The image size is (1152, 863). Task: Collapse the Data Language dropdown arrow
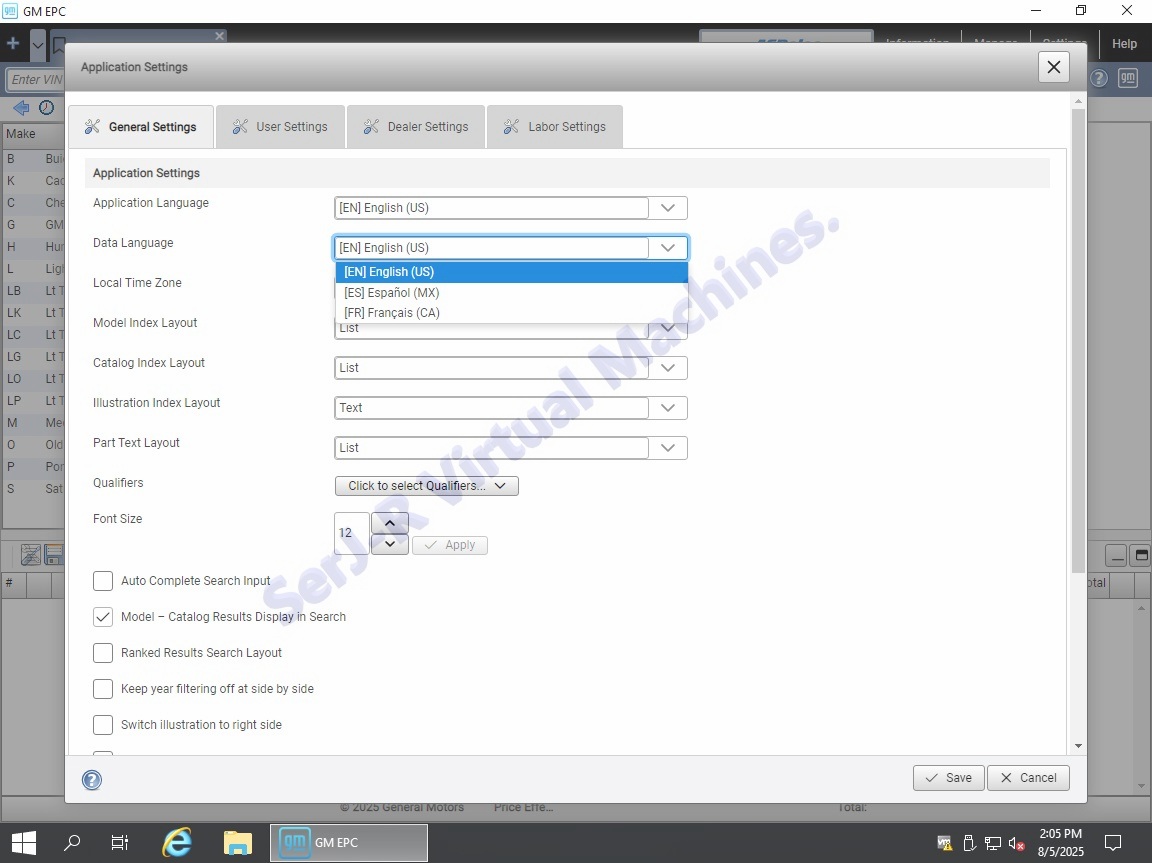[668, 248]
